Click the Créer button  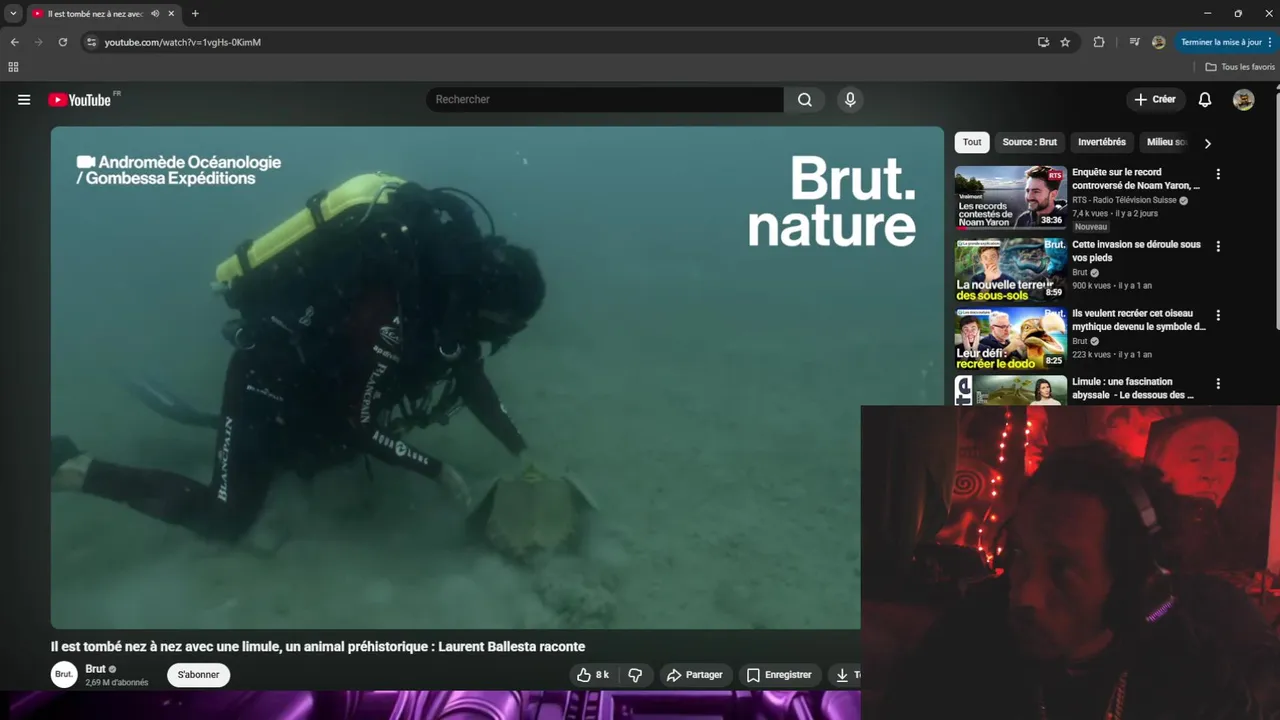[x=1155, y=100]
